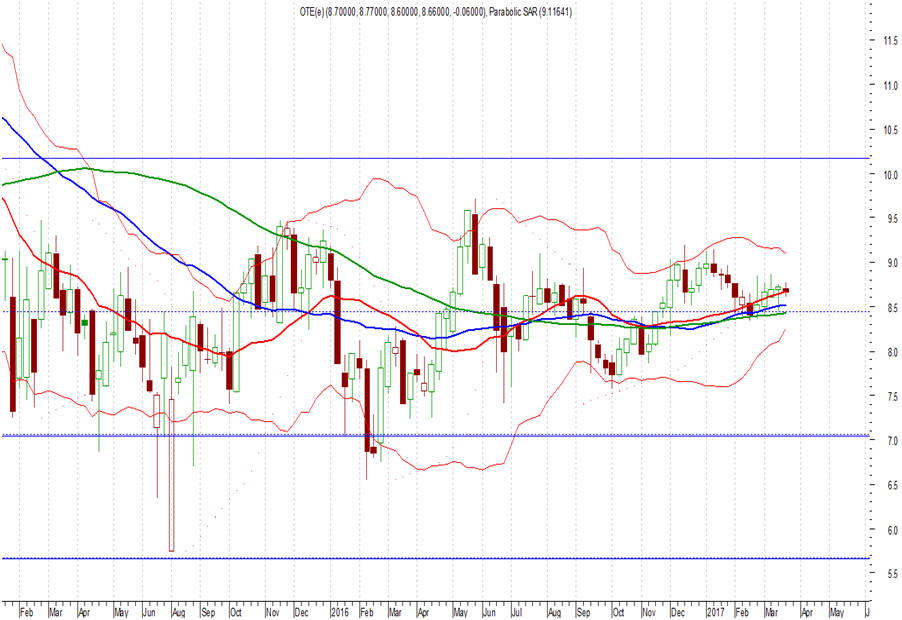Click the 11.0 price axis label
This screenshot has width=902, height=620.
tap(890, 85)
